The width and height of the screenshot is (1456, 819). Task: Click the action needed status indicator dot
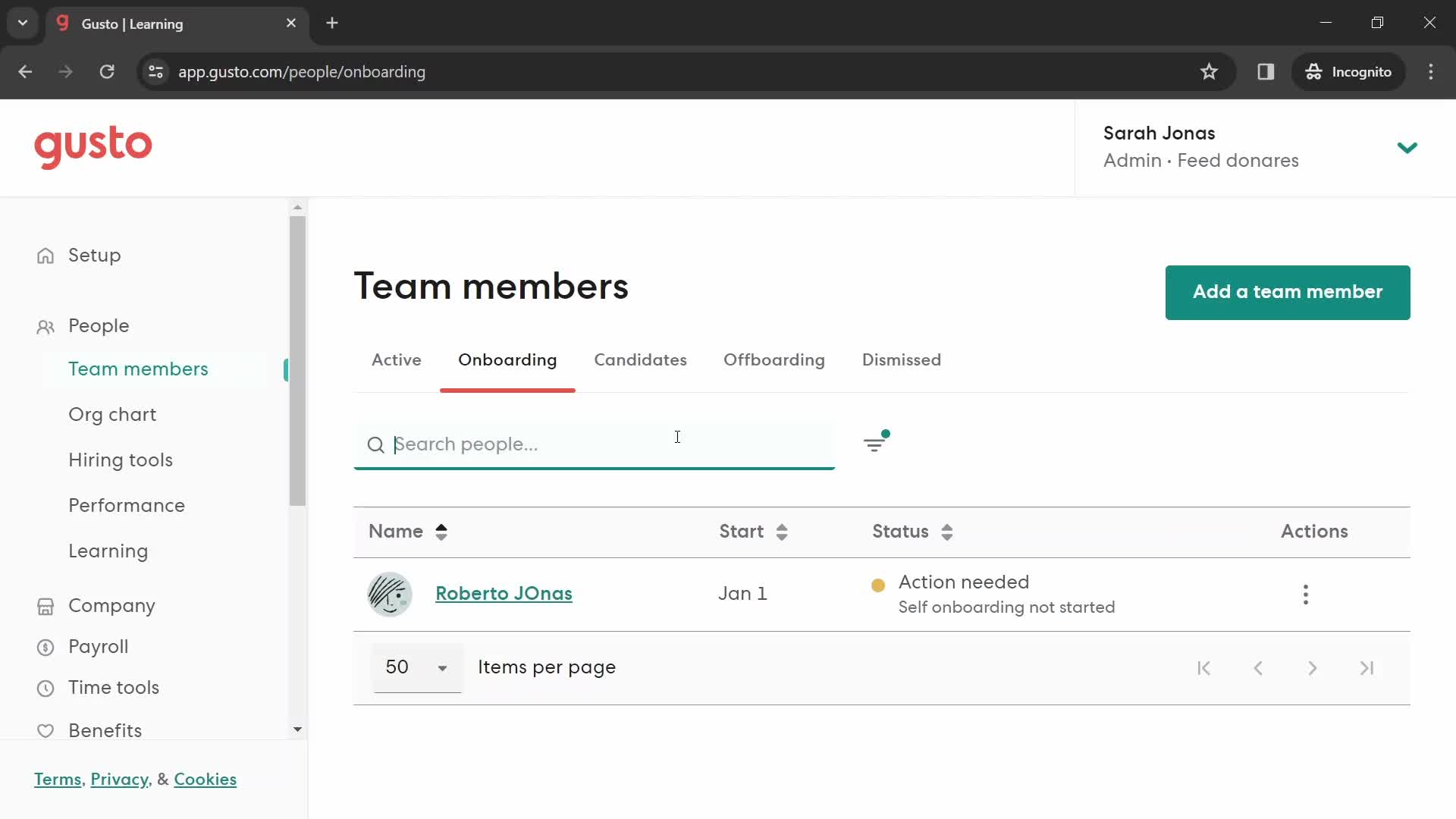(878, 583)
